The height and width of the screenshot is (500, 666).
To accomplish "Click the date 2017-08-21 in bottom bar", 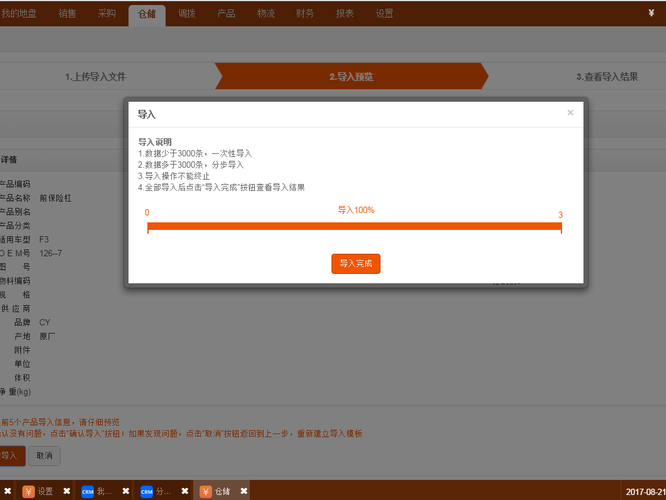I will click(645, 492).
